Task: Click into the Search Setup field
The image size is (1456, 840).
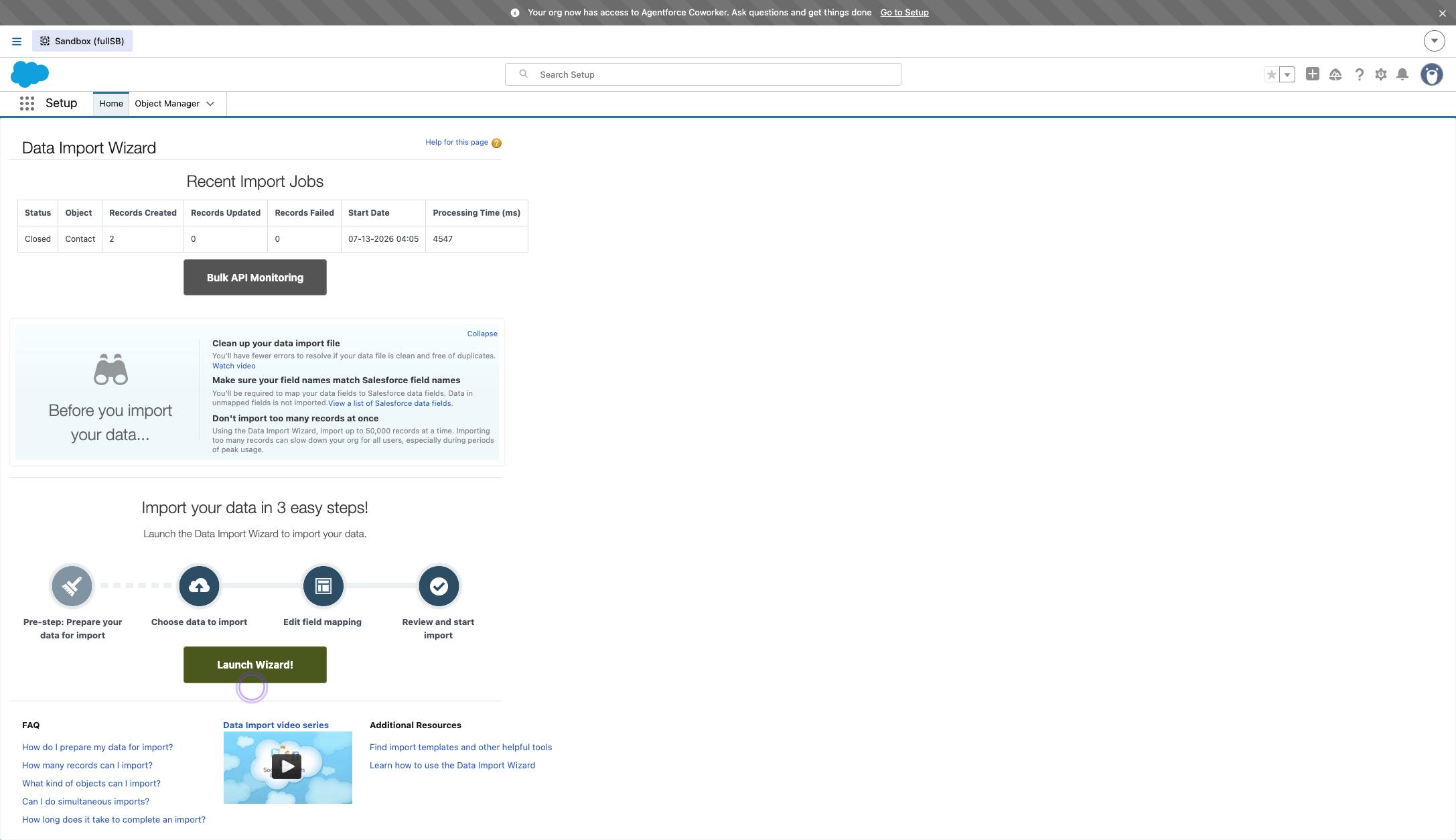Action: coord(703,74)
